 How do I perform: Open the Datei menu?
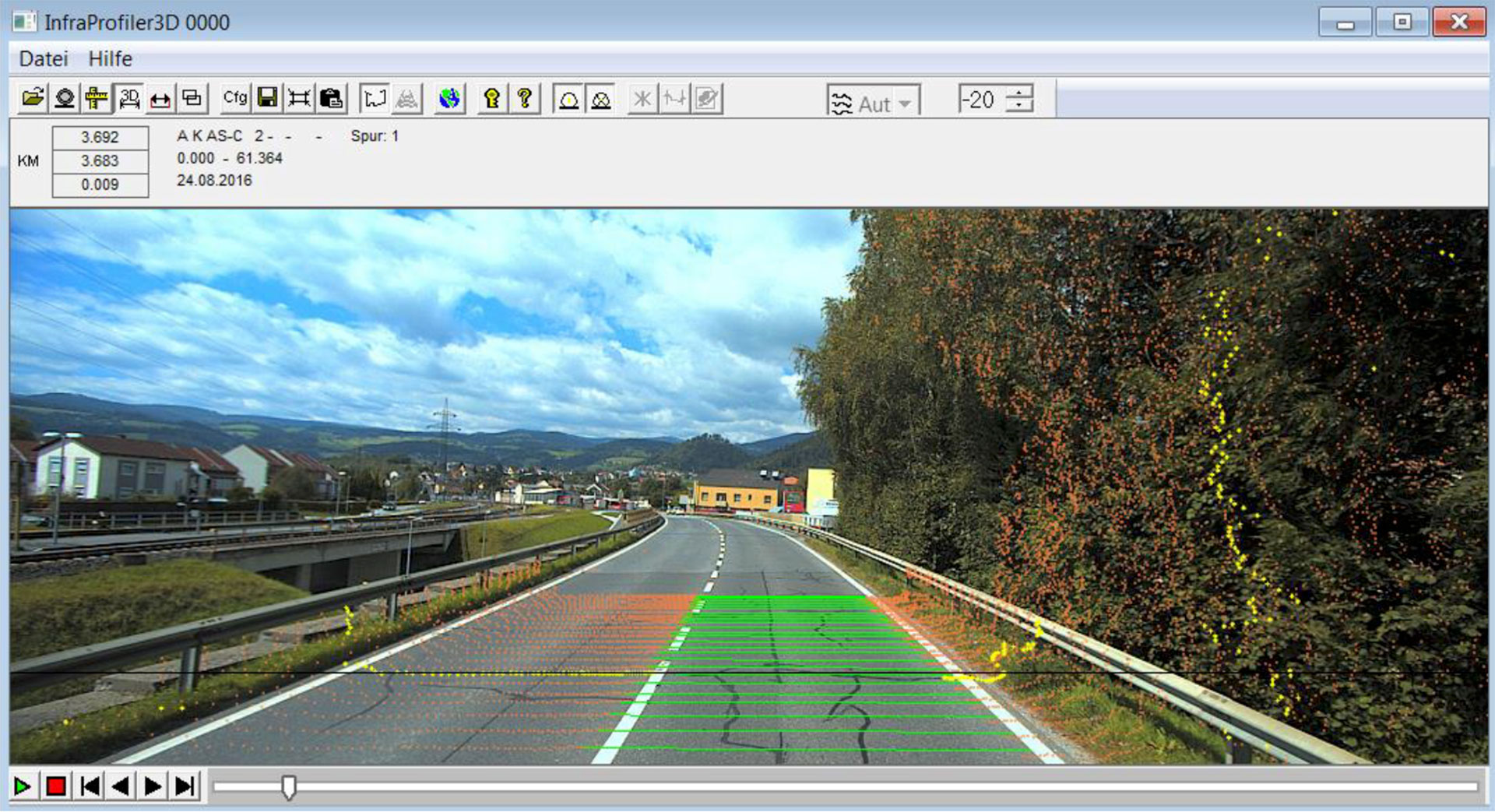click(44, 59)
